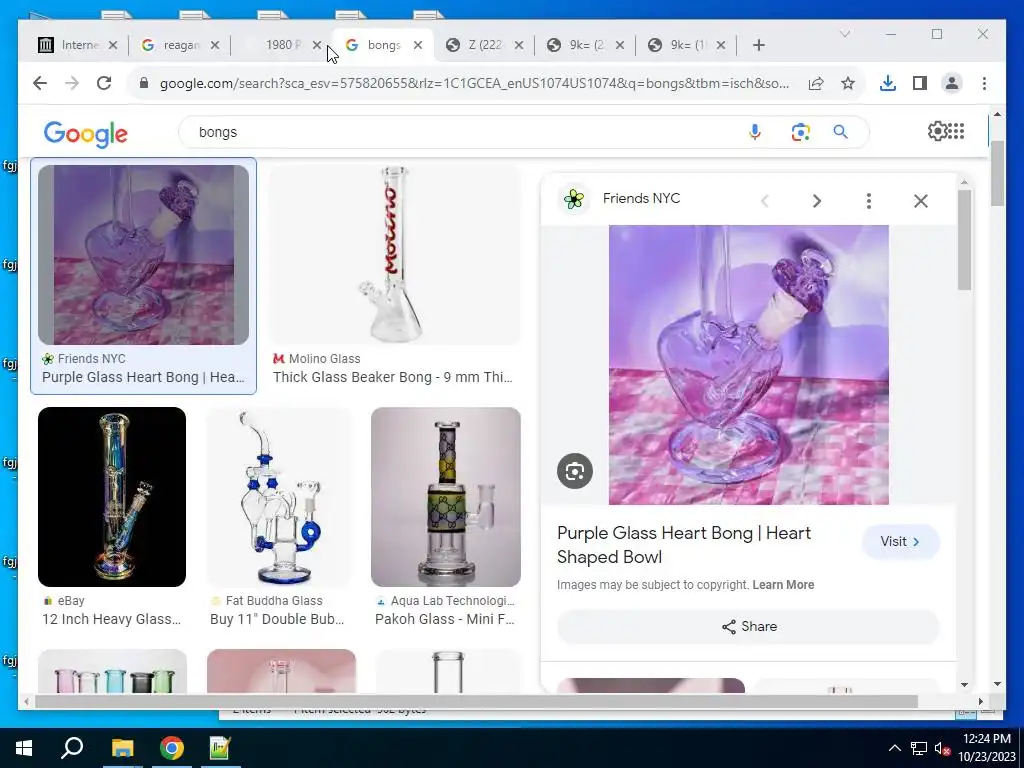Screen dimensions: 1024x768
Task: Select Fat Buddha Glass bubbler thumbnail
Action: click(278, 497)
